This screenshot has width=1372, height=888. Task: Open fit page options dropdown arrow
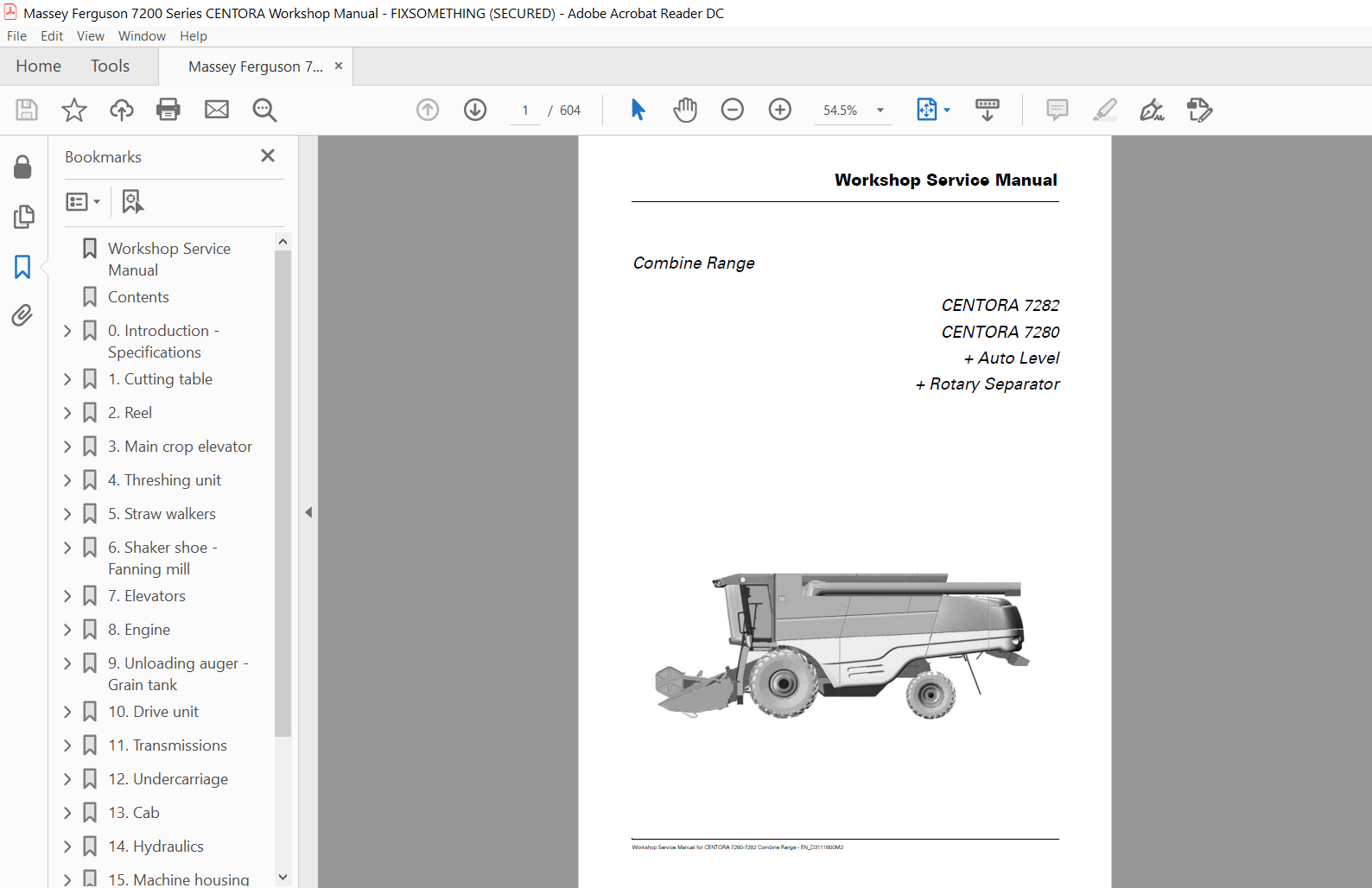(947, 111)
